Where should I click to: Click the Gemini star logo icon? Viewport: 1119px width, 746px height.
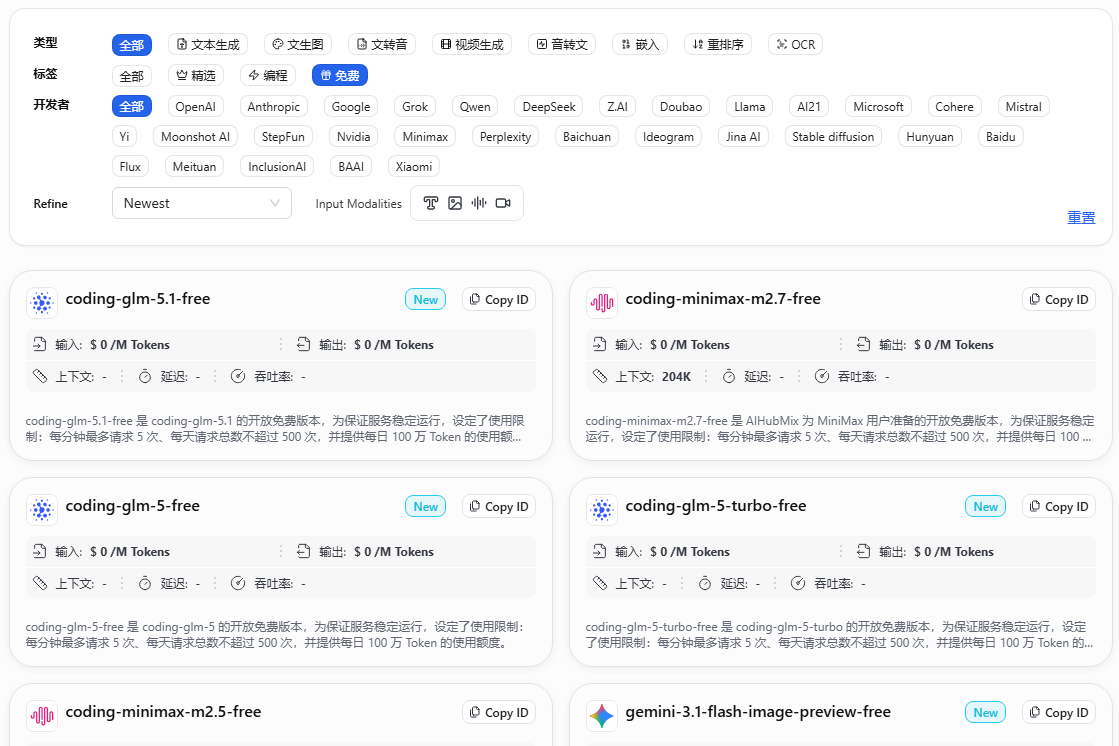pos(602,715)
